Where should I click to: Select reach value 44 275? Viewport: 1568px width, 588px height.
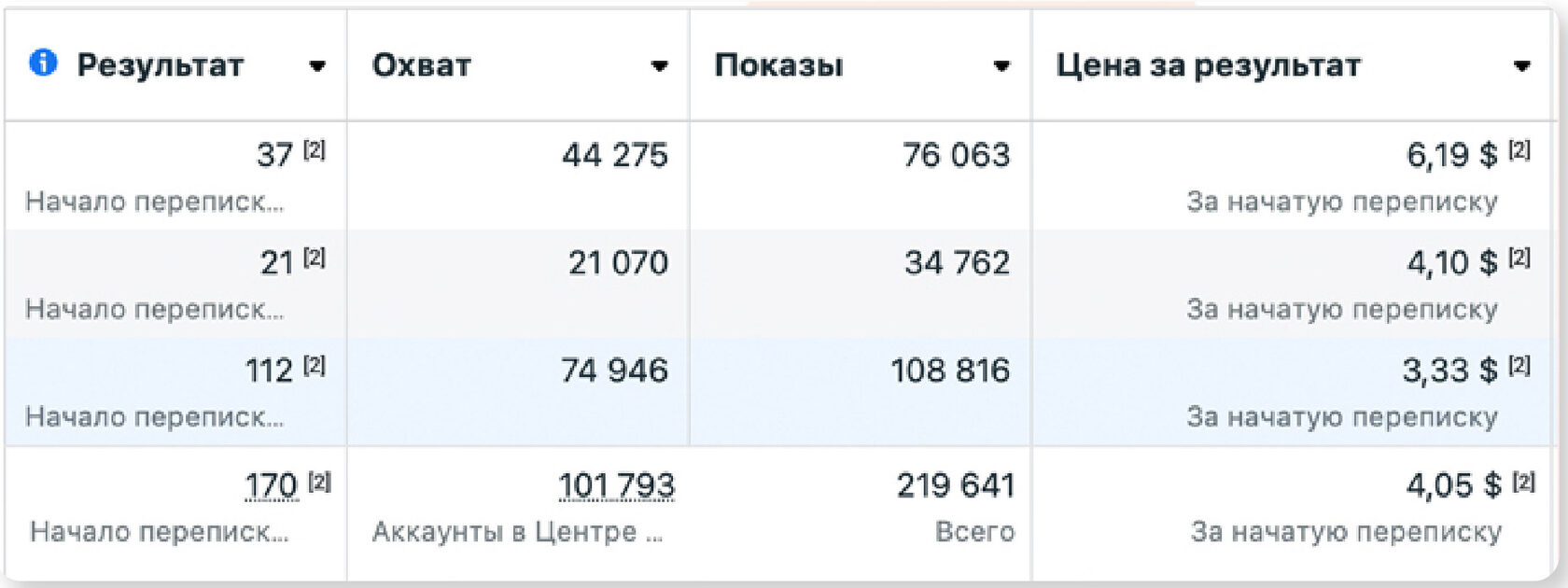click(615, 155)
